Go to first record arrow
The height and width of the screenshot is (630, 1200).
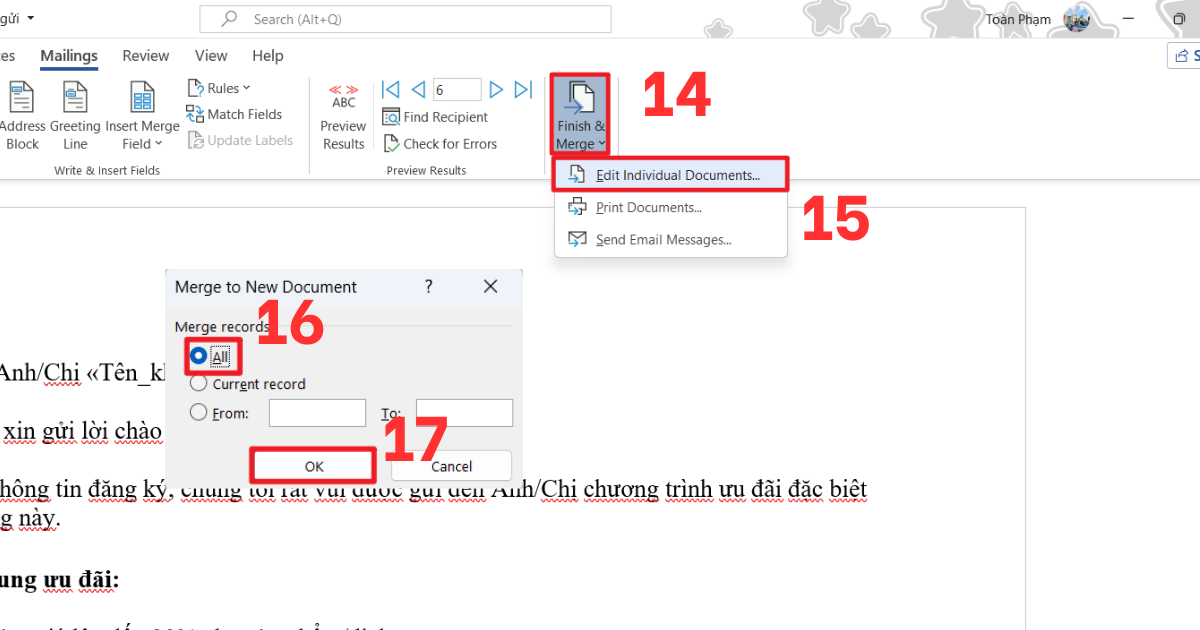point(391,90)
